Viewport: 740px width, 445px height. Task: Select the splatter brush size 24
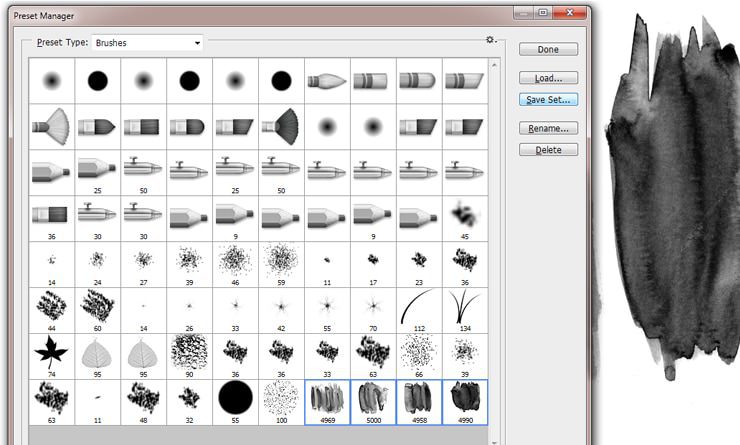click(x=97, y=265)
